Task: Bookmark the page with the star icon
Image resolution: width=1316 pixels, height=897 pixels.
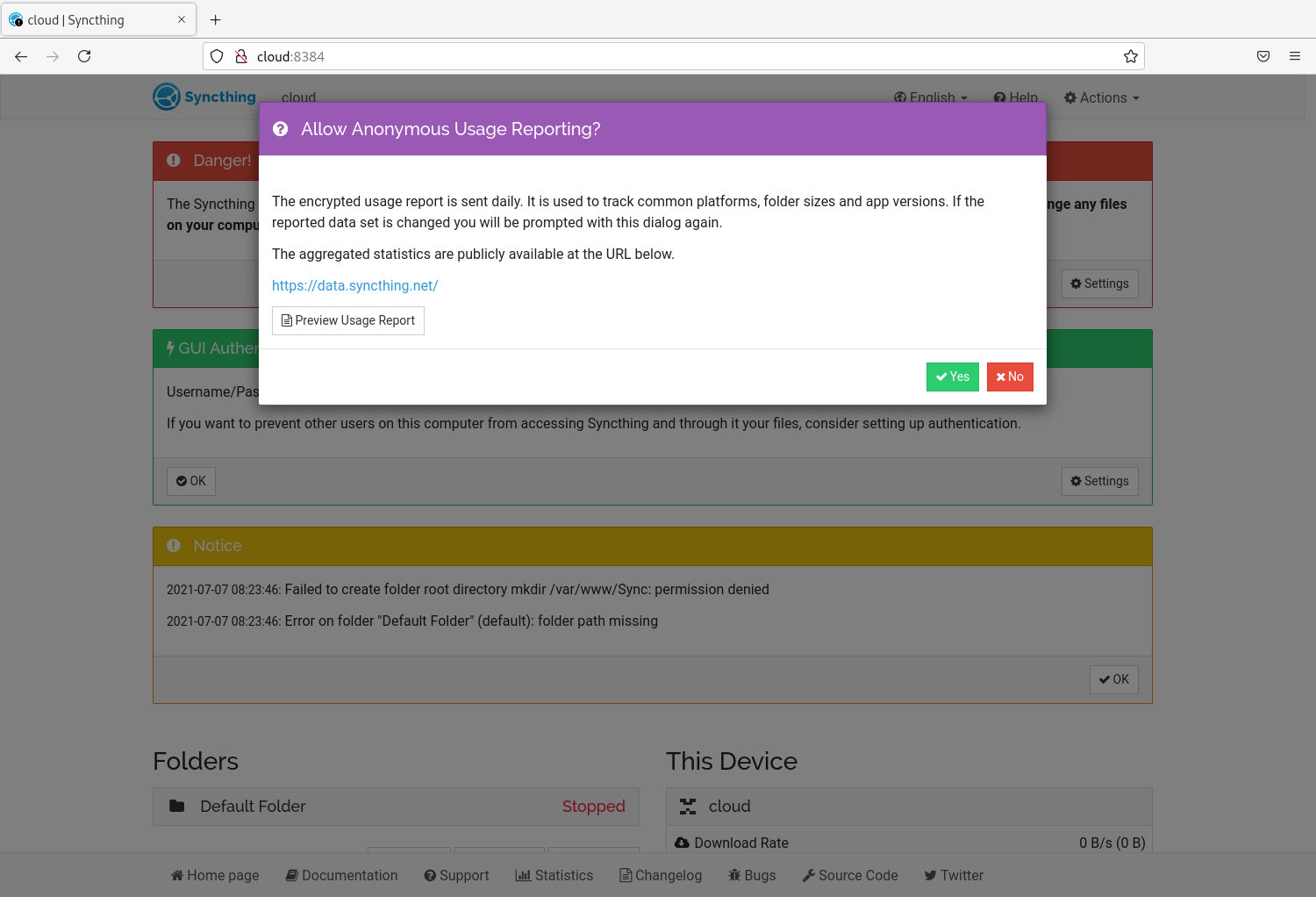Action: [1131, 55]
